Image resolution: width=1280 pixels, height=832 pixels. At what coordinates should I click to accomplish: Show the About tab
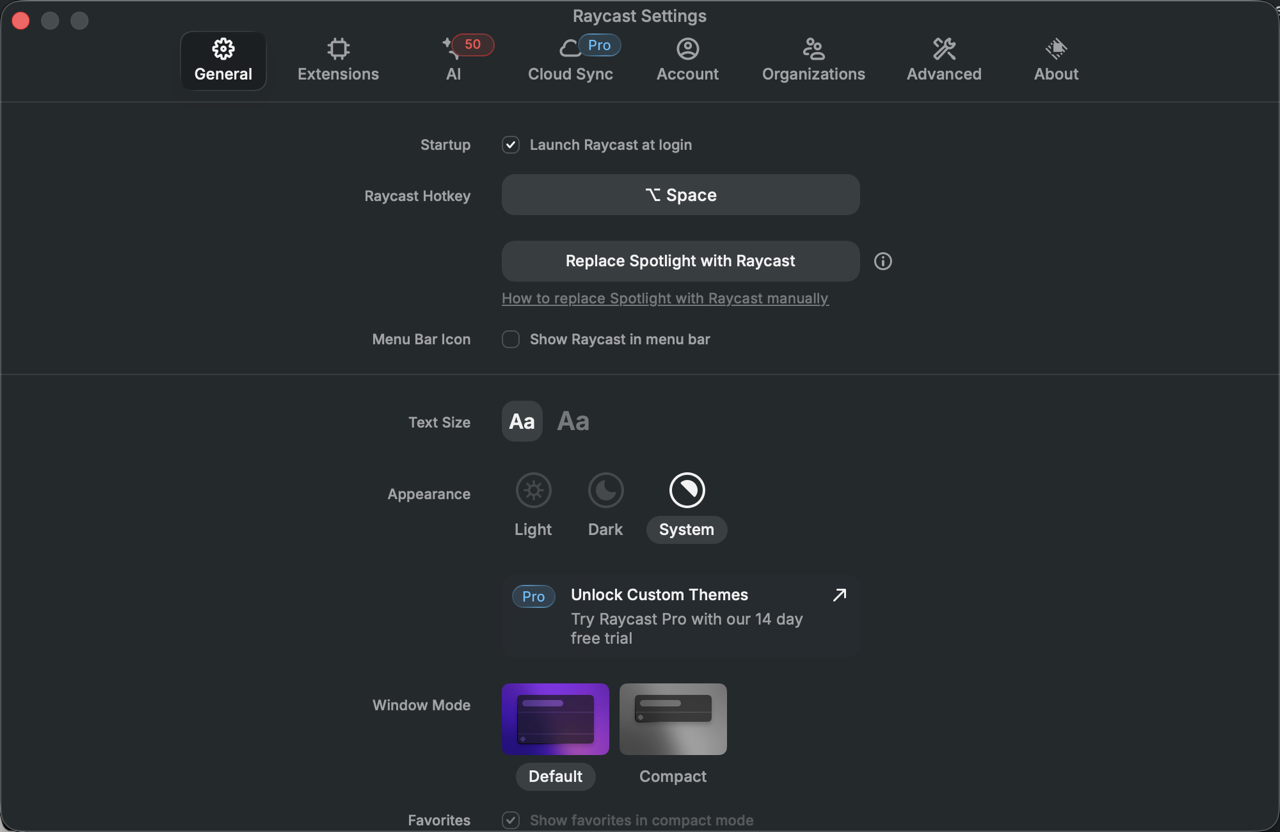tap(1056, 61)
